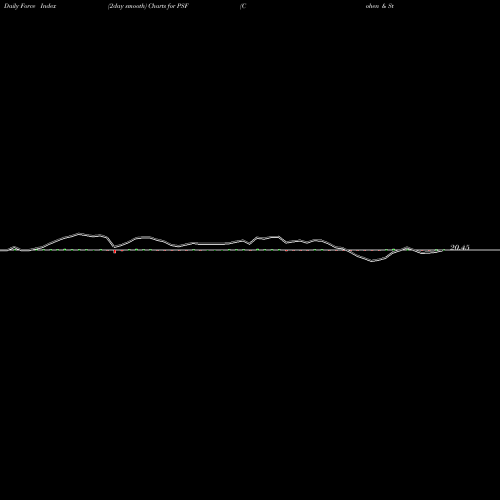Click the 'Daily Force Index' title text
Screen dimensions: 500x500
point(30,6)
